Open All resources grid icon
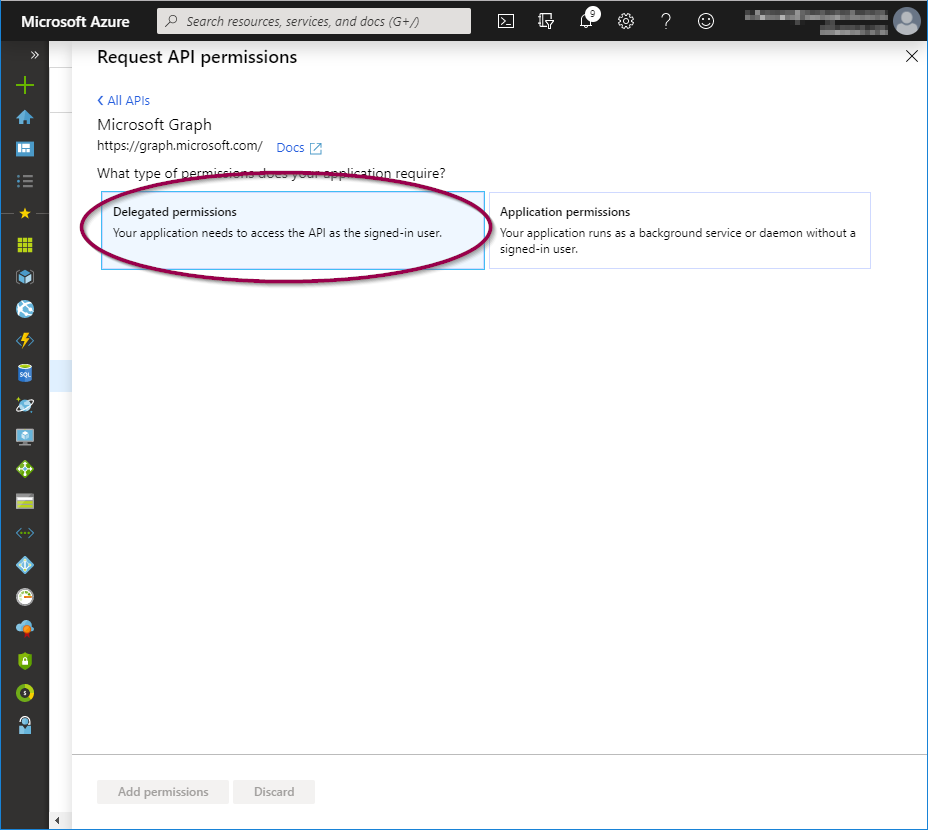 pyautogui.click(x=25, y=245)
